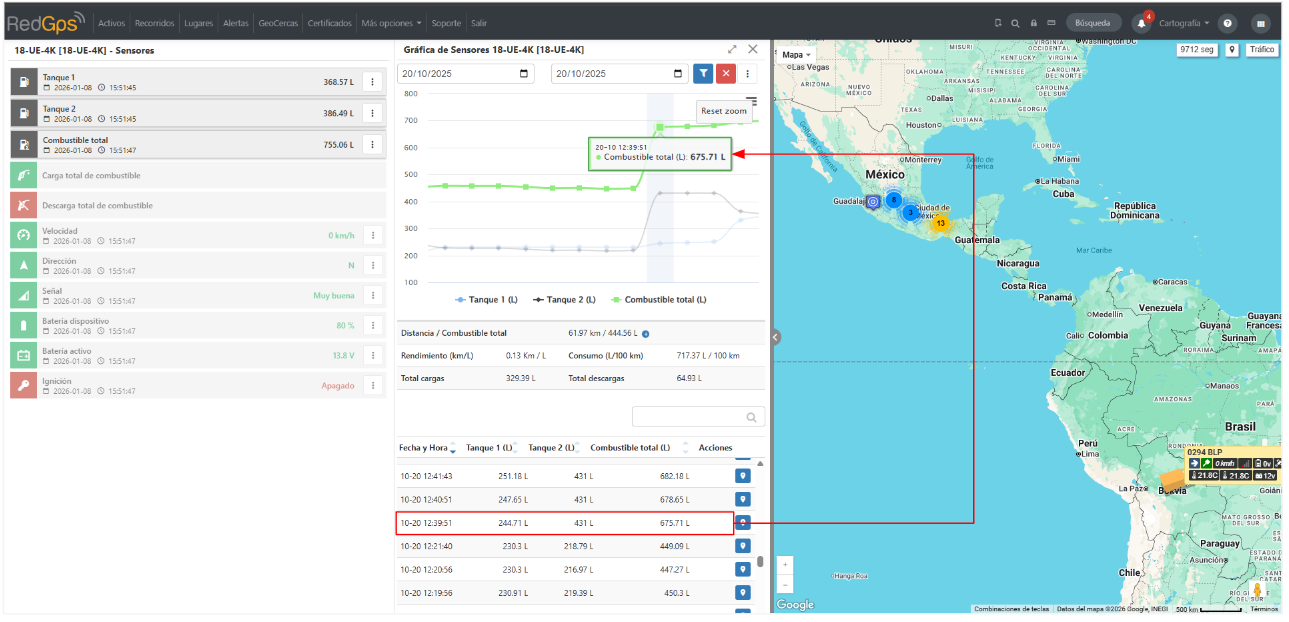Open the GeoCercas menu item

(277, 22)
